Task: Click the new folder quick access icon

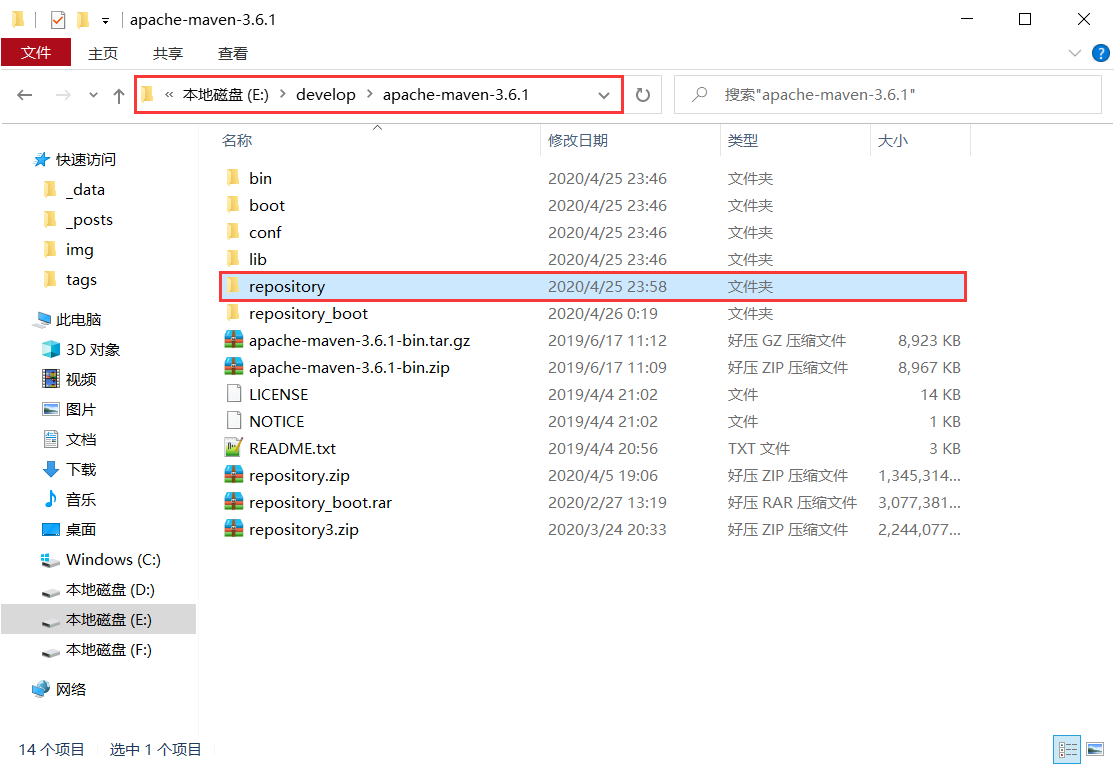Action: 83,20
